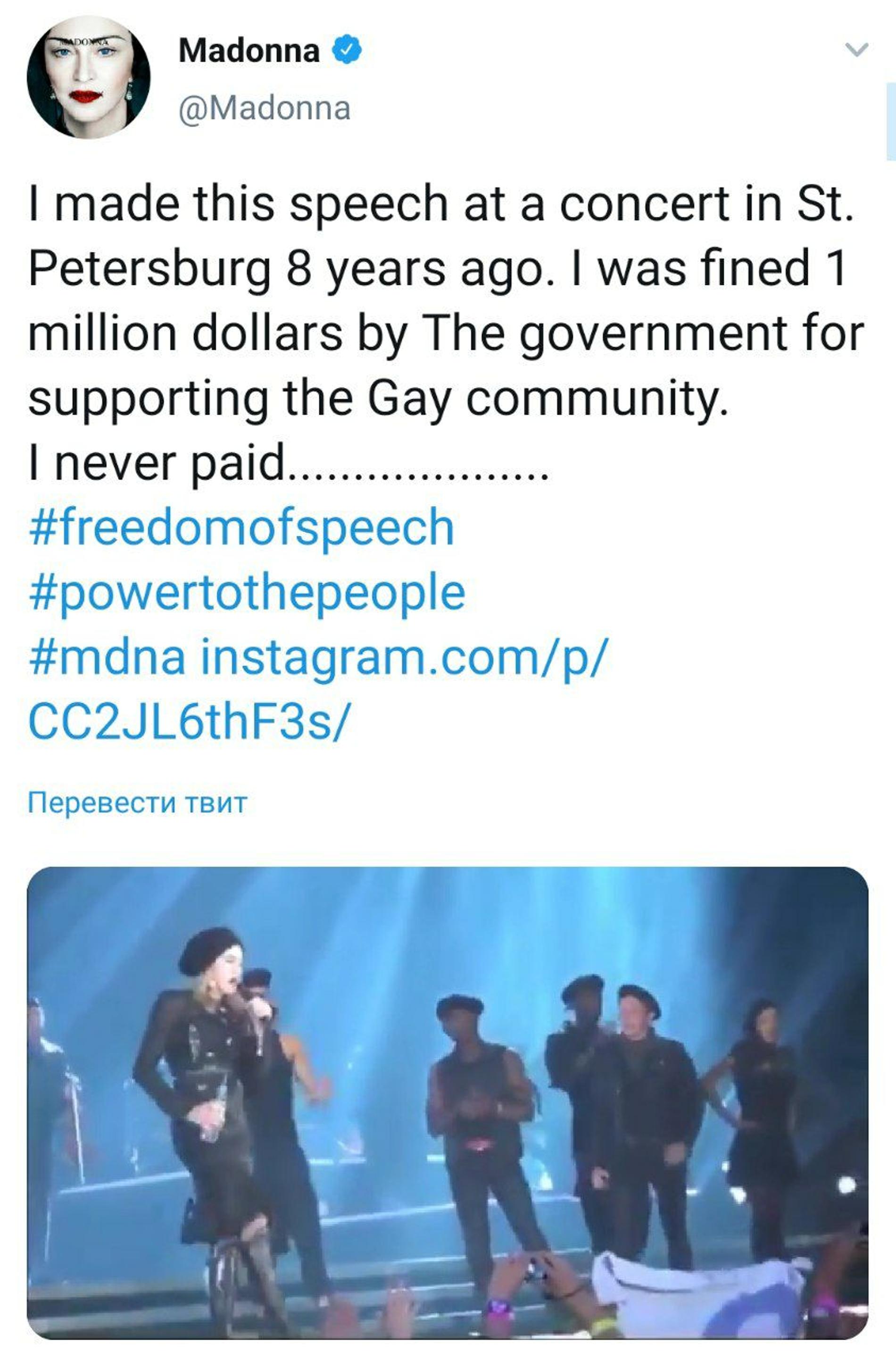Click the CC2JL6thF3s/ link segment
The height and width of the screenshot is (1360, 896).
(187, 723)
